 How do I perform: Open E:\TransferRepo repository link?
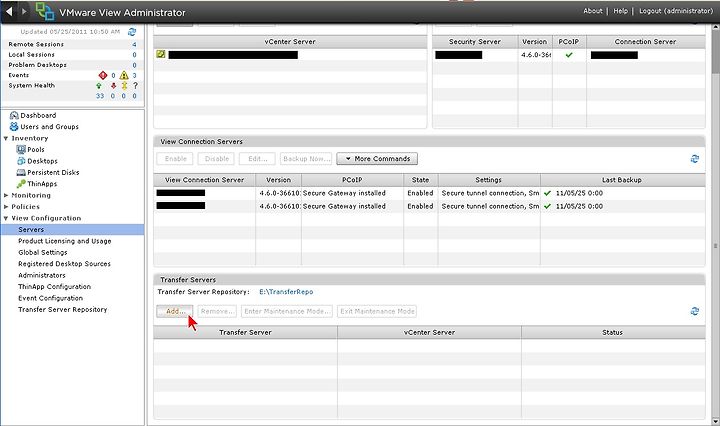pos(286,292)
